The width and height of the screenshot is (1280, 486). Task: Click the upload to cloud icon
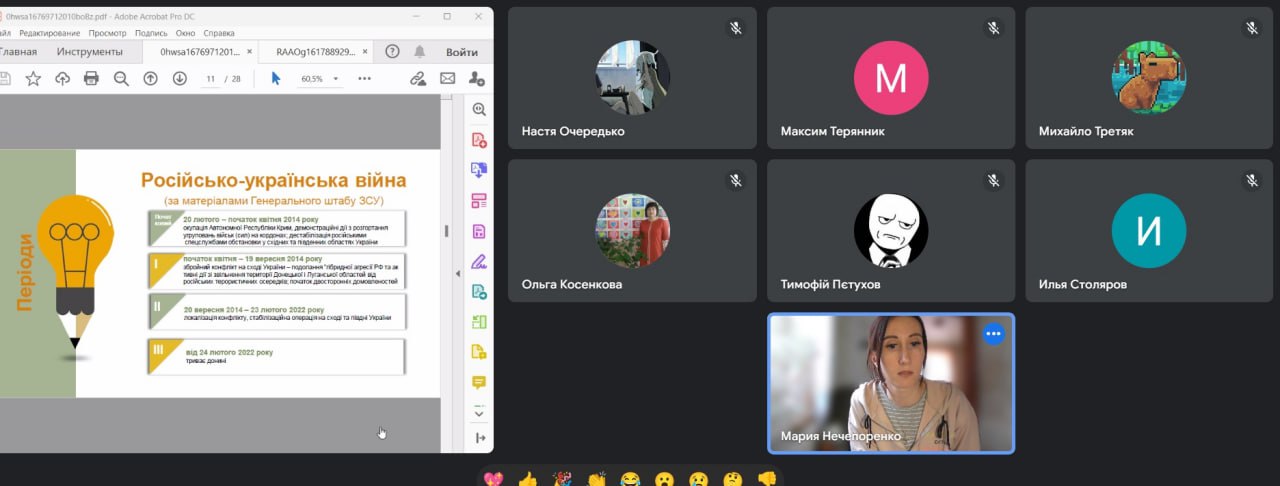[62, 78]
